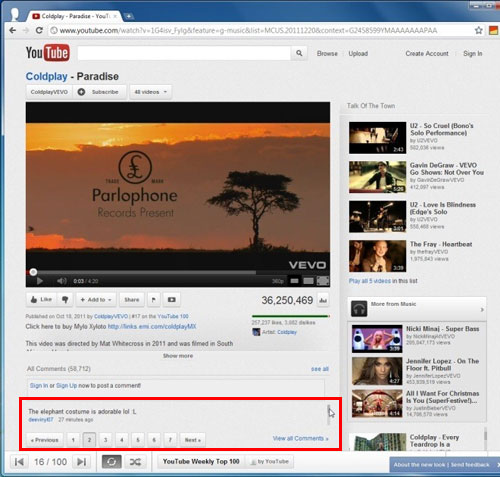Subscribe to ColdplayVEVO
The width and height of the screenshot is (500, 477).
(100, 92)
